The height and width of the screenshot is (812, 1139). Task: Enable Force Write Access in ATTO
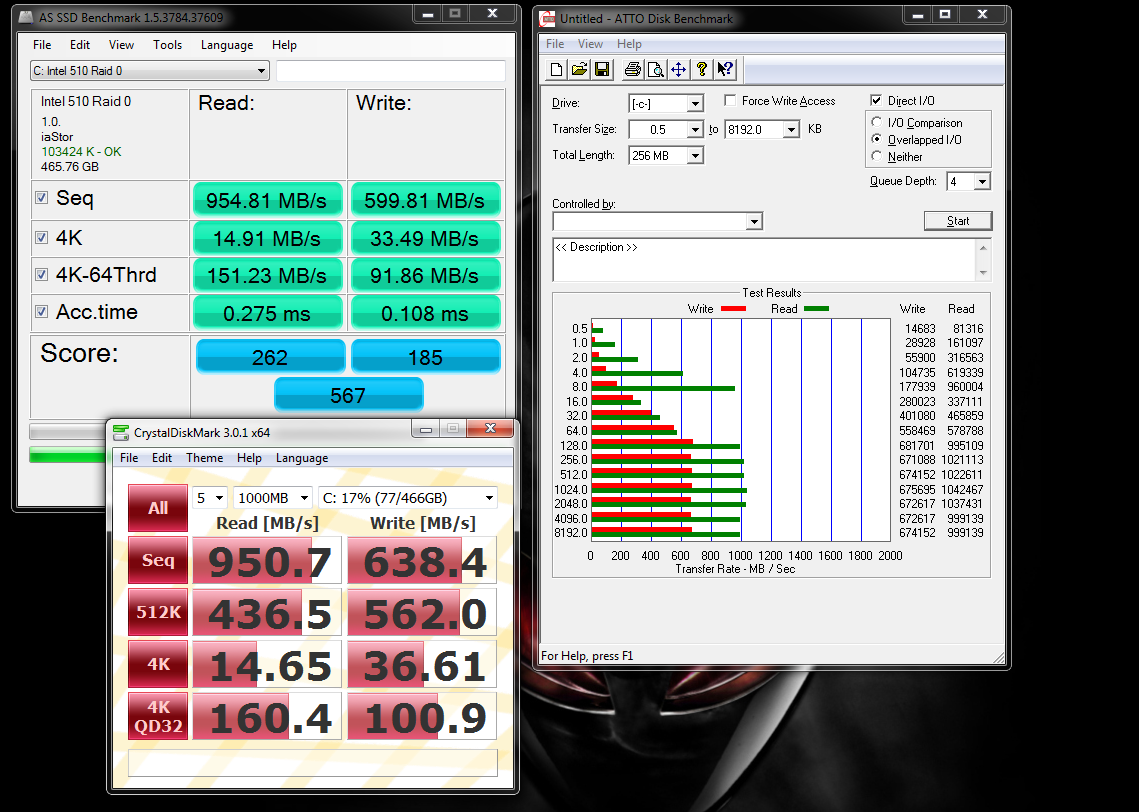pyautogui.click(x=730, y=100)
